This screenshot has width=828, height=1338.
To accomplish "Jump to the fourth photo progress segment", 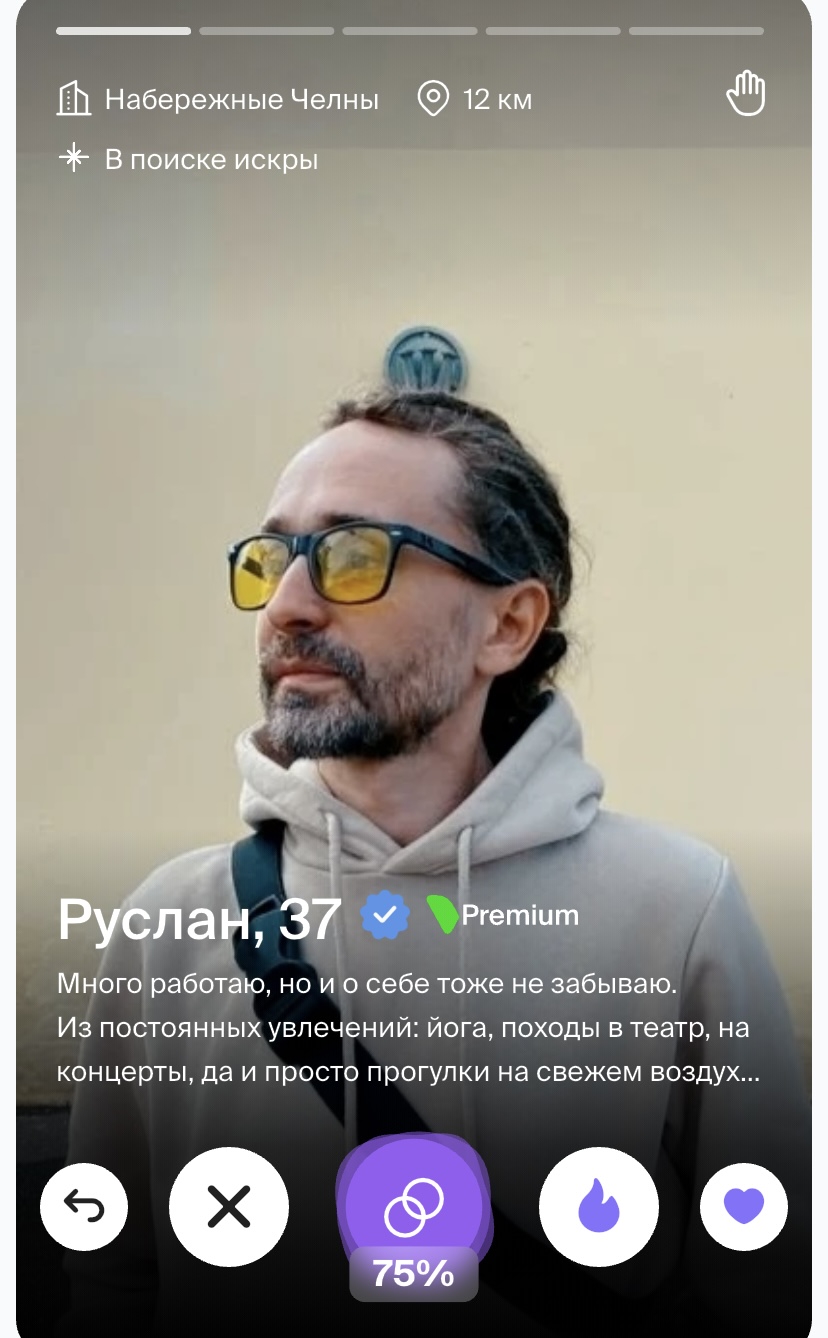I will click(553, 31).
